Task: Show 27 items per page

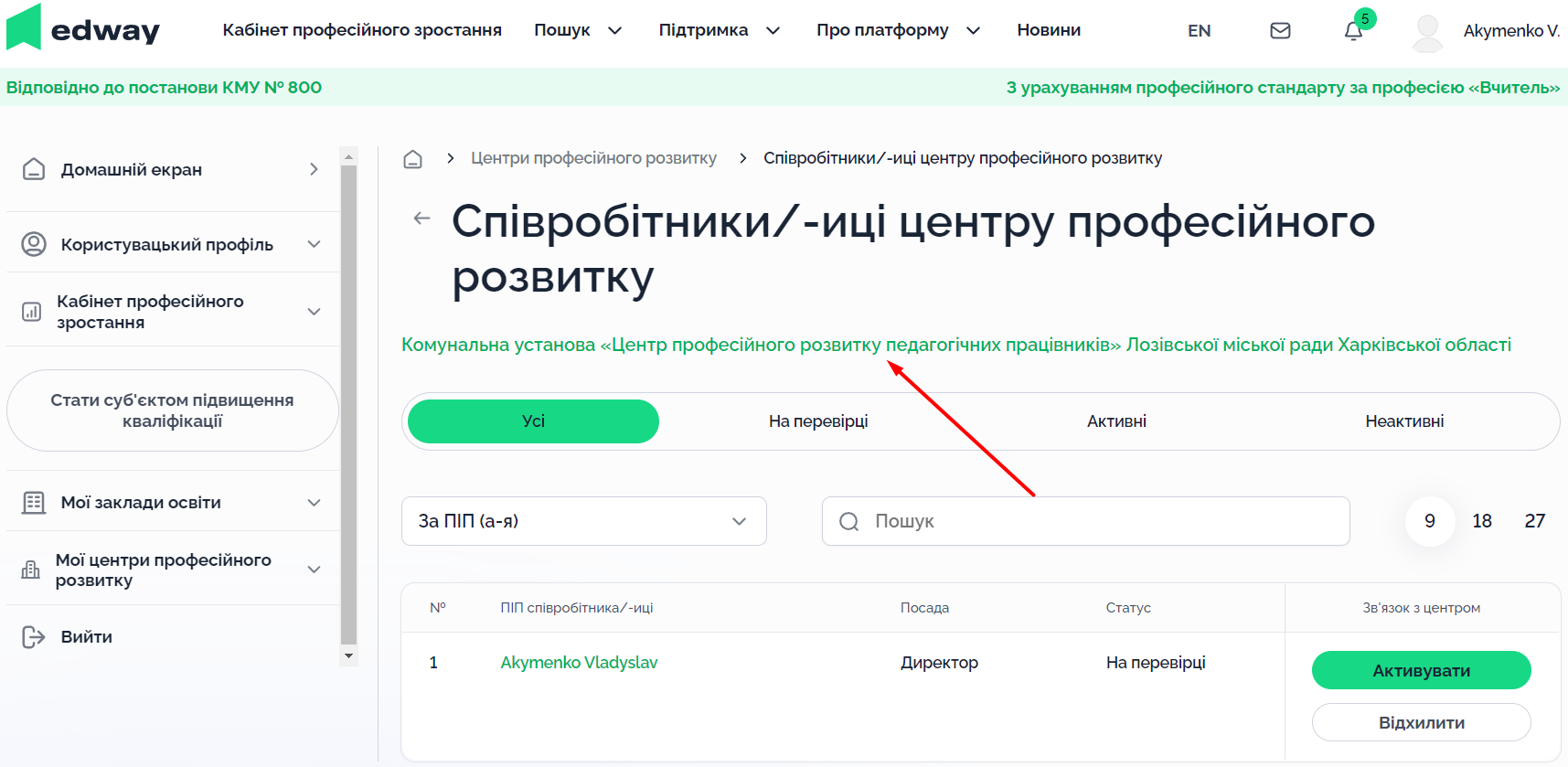Action: [1534, 521]
